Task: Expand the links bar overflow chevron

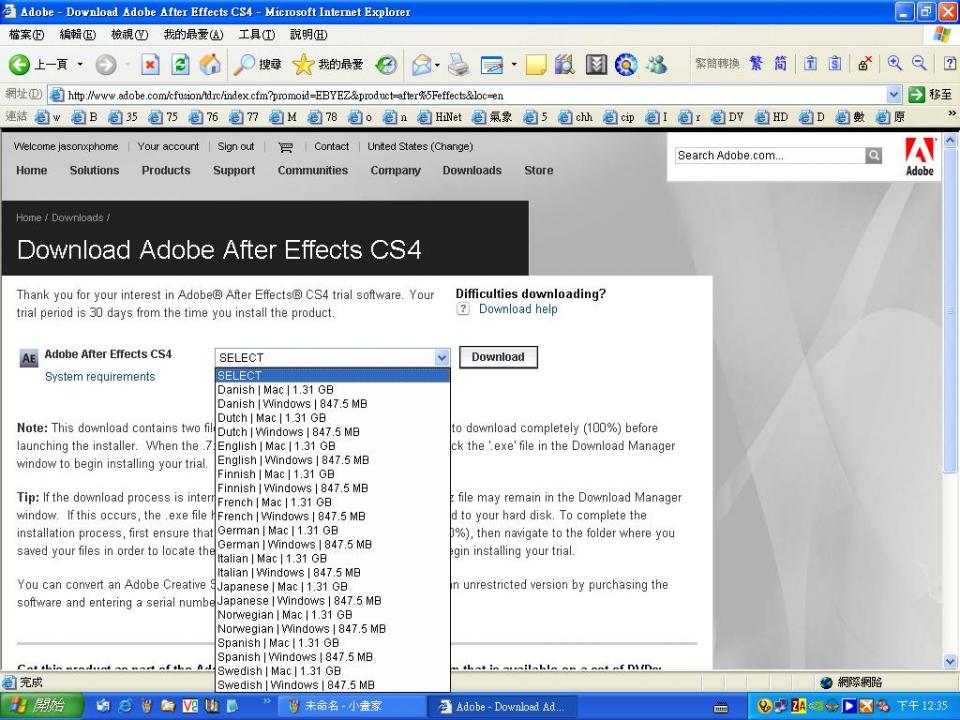Action: point(952,113)
